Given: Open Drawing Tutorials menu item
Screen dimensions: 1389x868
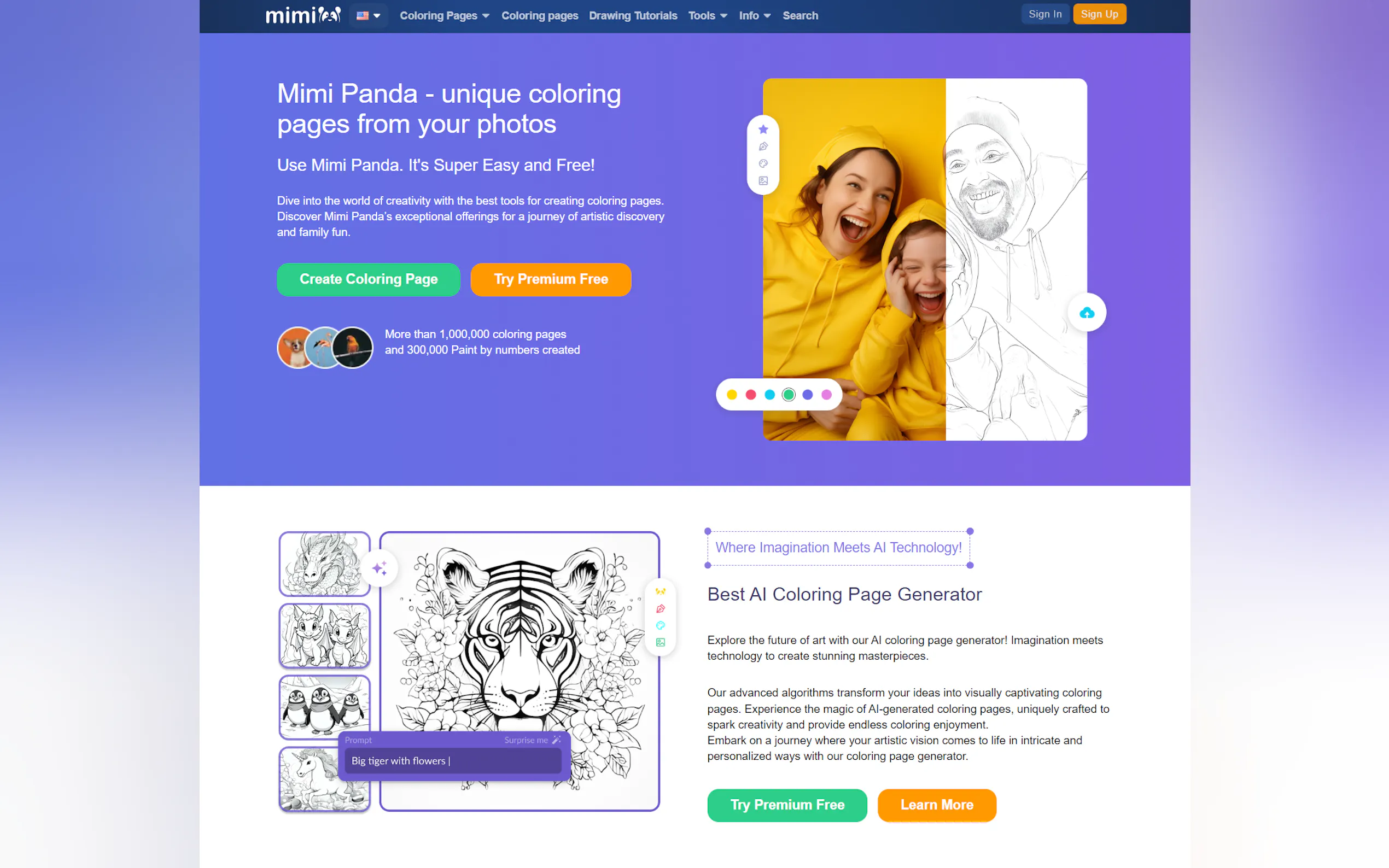Looking at the screenshot, I should pyautogui.click(x=633, y=15).
